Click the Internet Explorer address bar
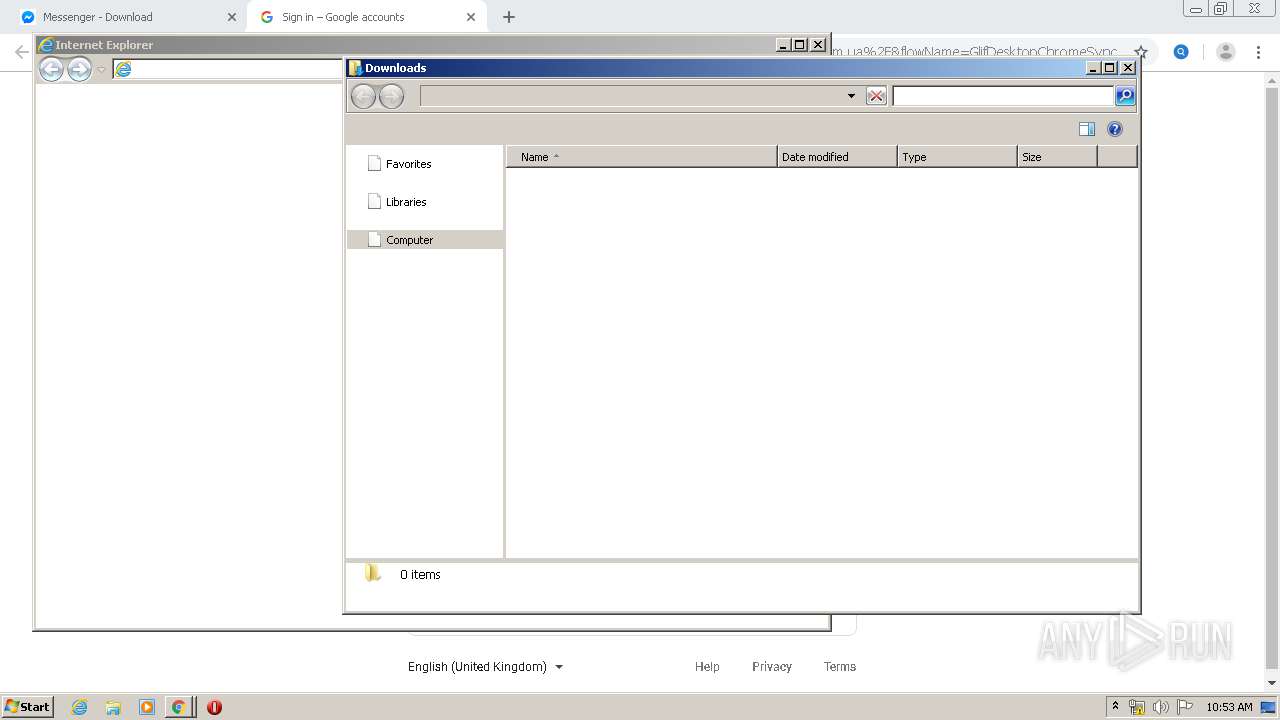The width and height of the screenshot is (1280, 720). [x=227, y=69]
